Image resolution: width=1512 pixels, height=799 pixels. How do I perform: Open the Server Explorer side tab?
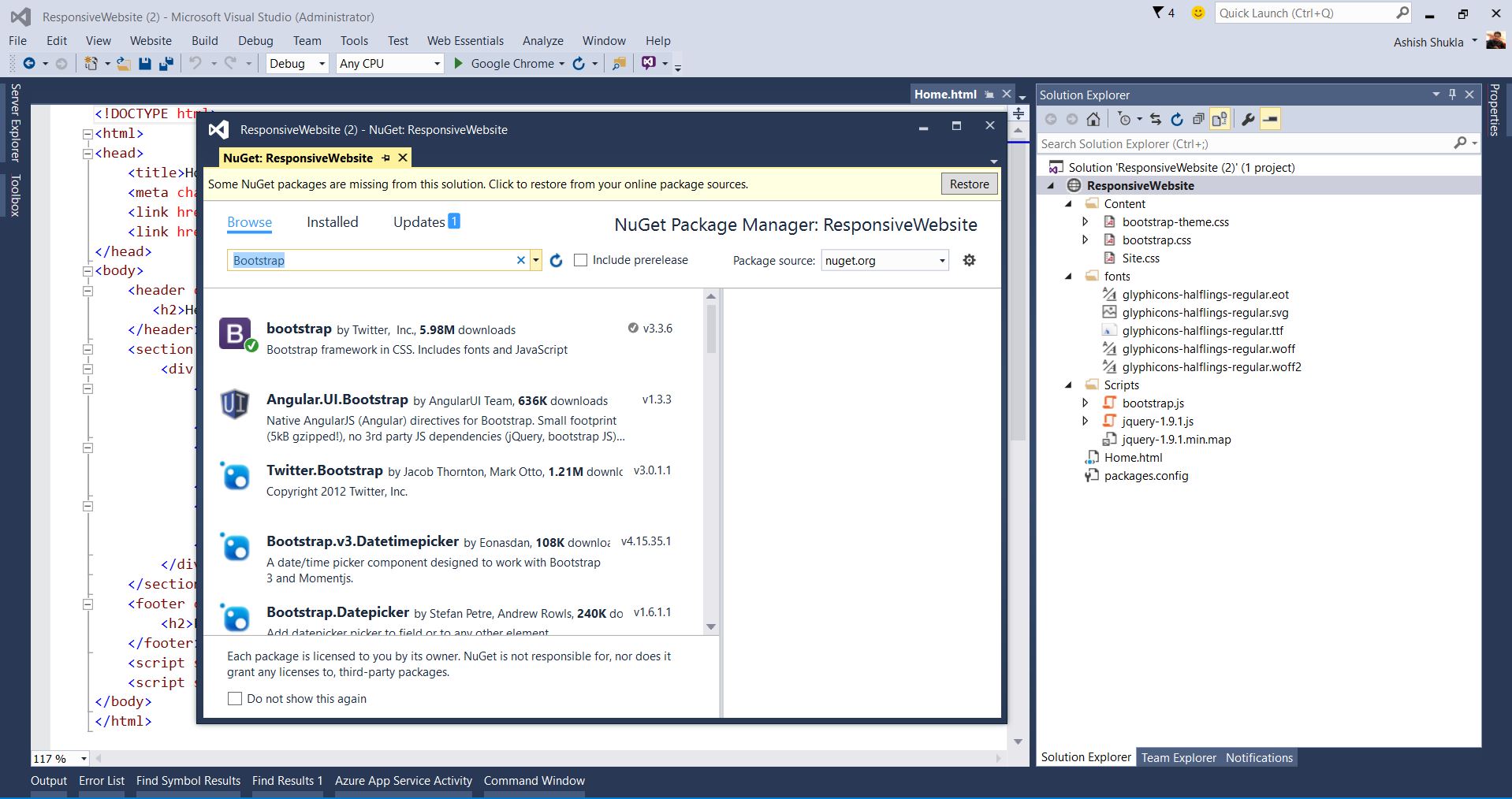click(15, 122)
